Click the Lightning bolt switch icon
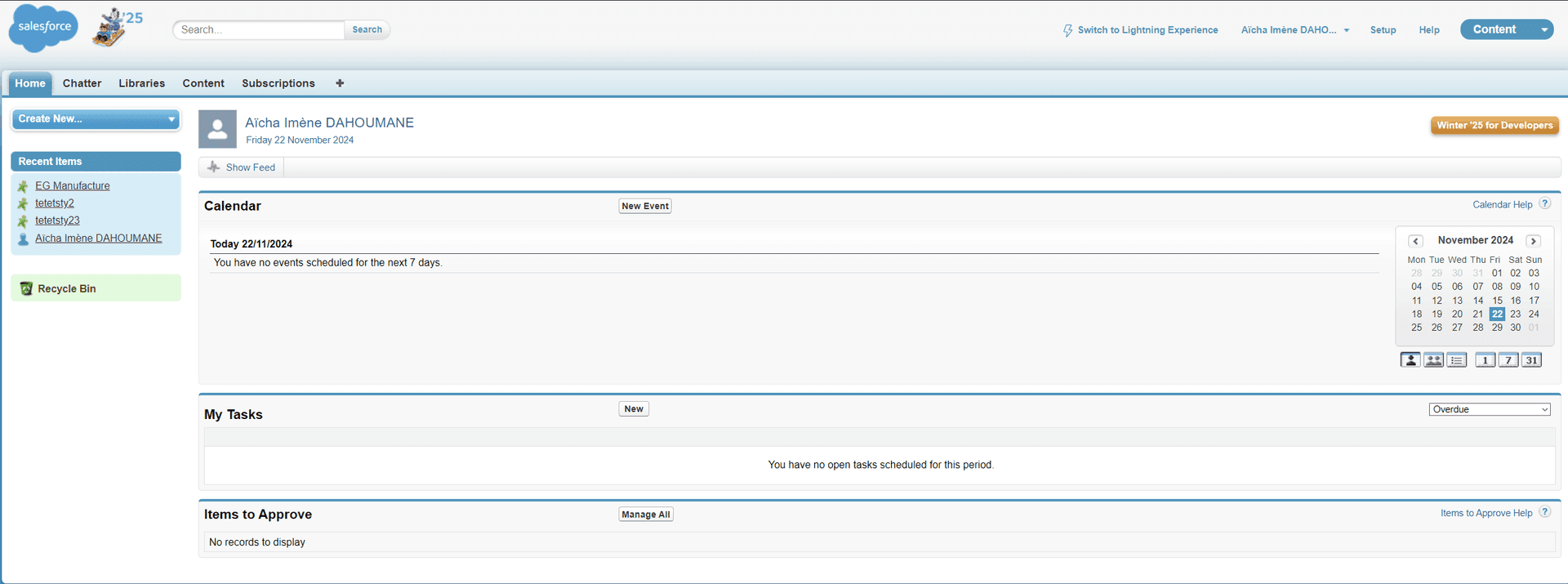The height and width of the screenshot is (584, 1568). (1067, 30)
